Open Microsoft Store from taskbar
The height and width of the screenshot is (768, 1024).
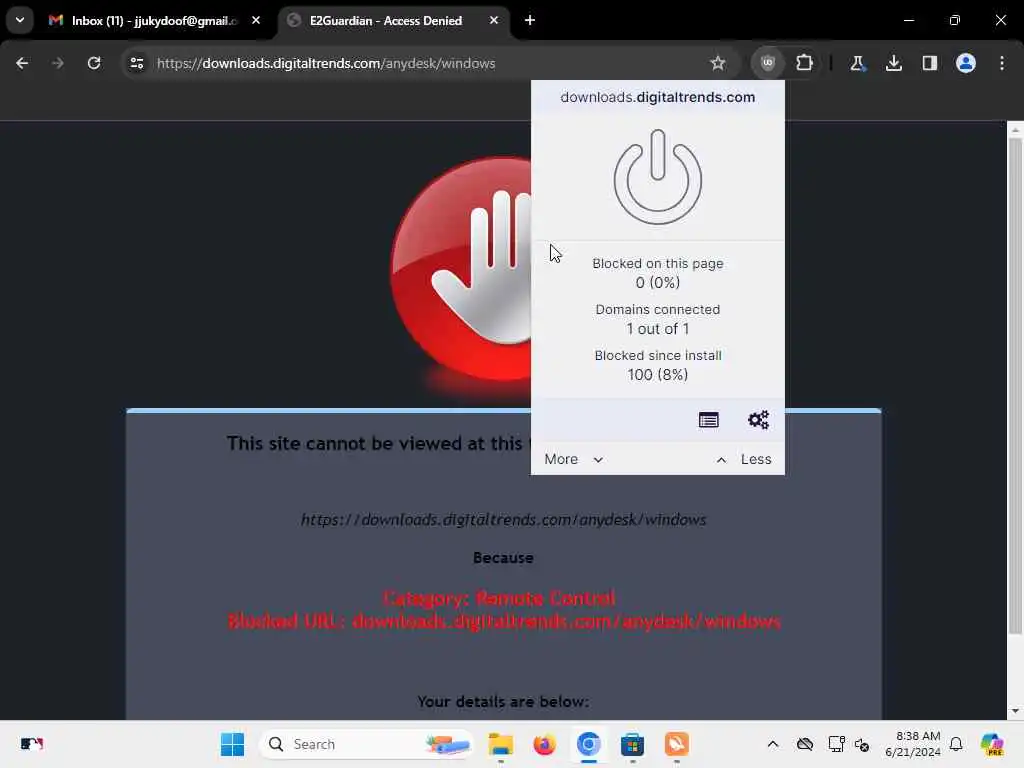632,744
